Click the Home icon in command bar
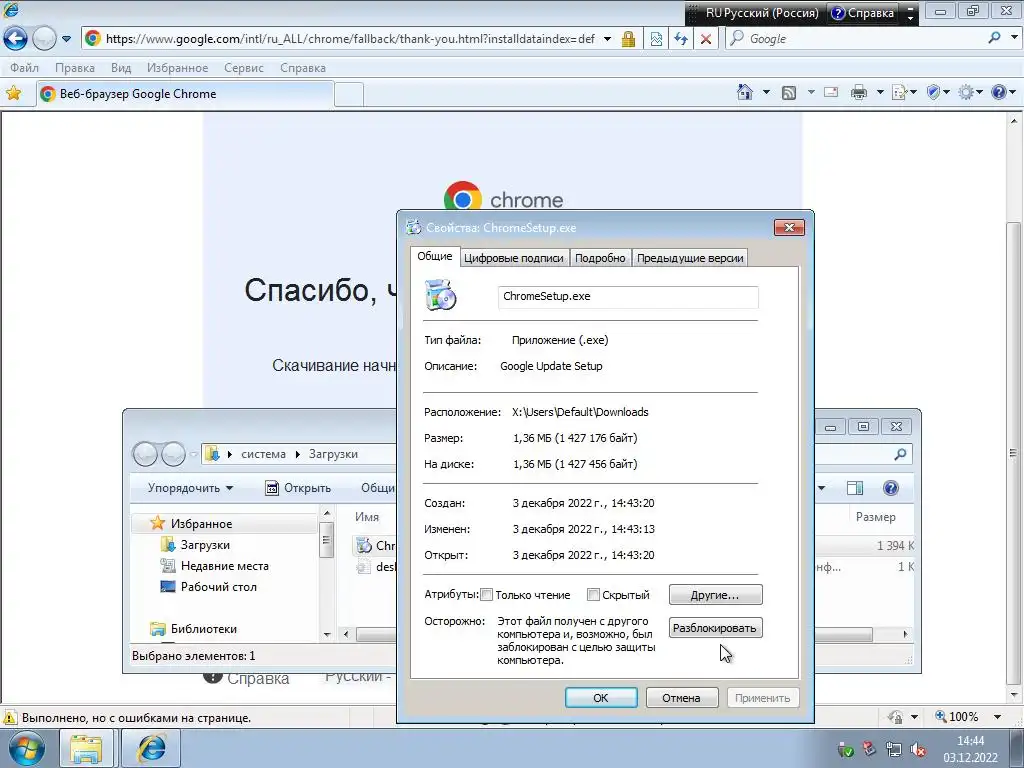The height and width of the screenshot is (768, 1024). coord(744,92)
